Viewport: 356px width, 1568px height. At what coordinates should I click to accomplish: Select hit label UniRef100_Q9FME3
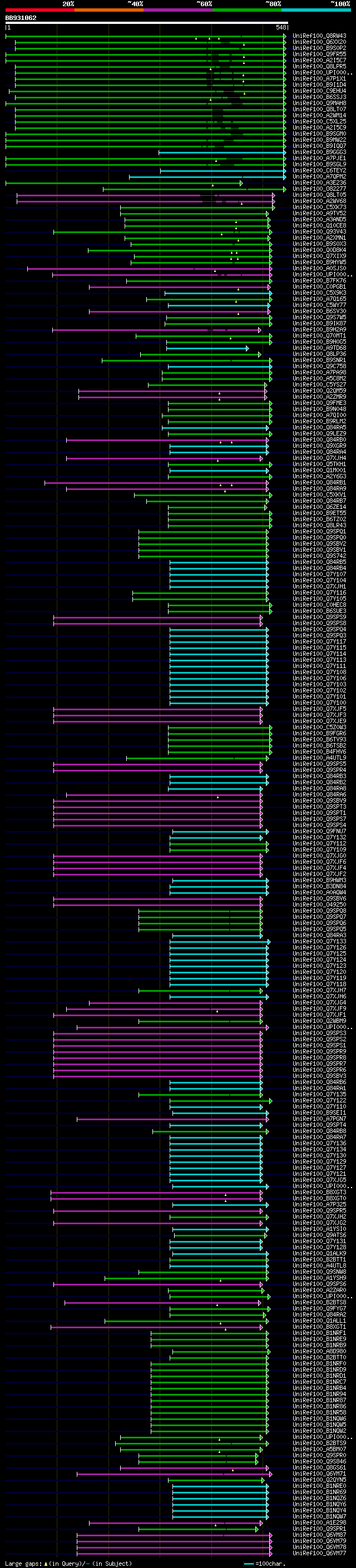[319, 403]
